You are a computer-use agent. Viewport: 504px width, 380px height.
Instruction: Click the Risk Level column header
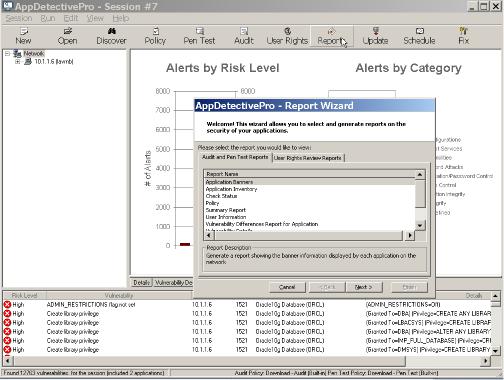pyautogui.click(x=24, y=295)
